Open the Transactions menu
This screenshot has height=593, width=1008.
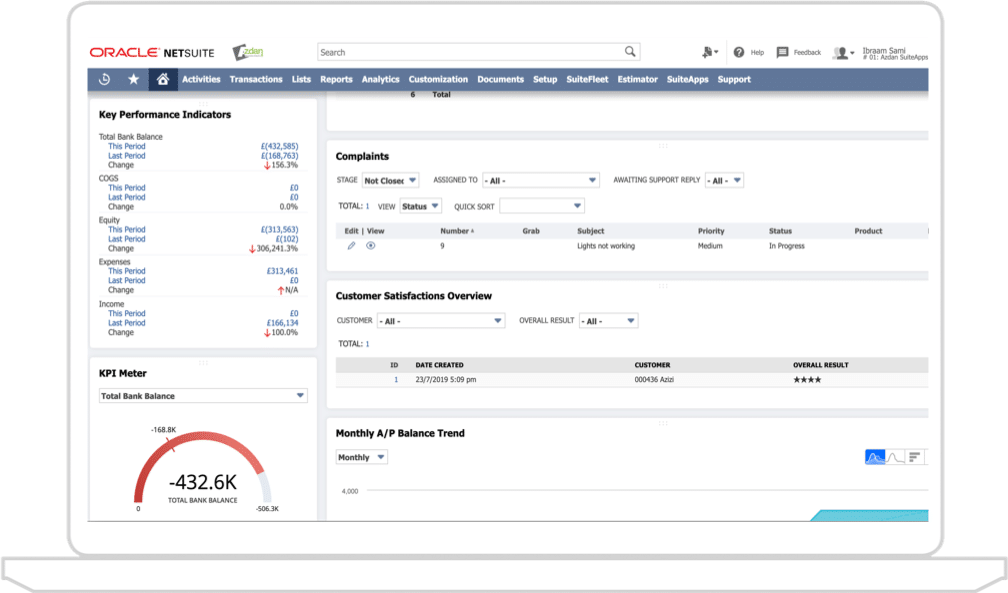point(256,79)
